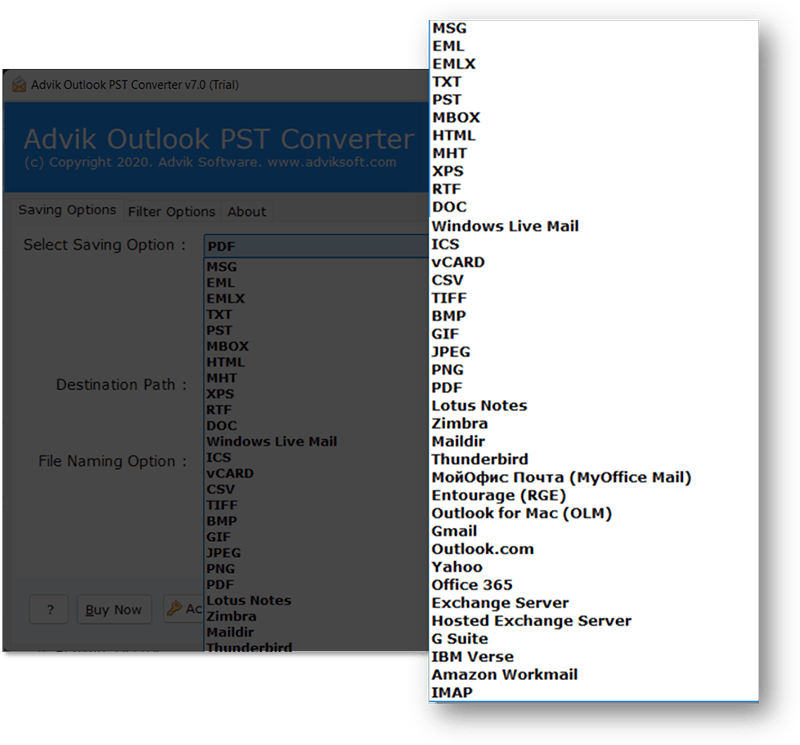Choose Outlook for Mac (OLM)

[521, 513]
